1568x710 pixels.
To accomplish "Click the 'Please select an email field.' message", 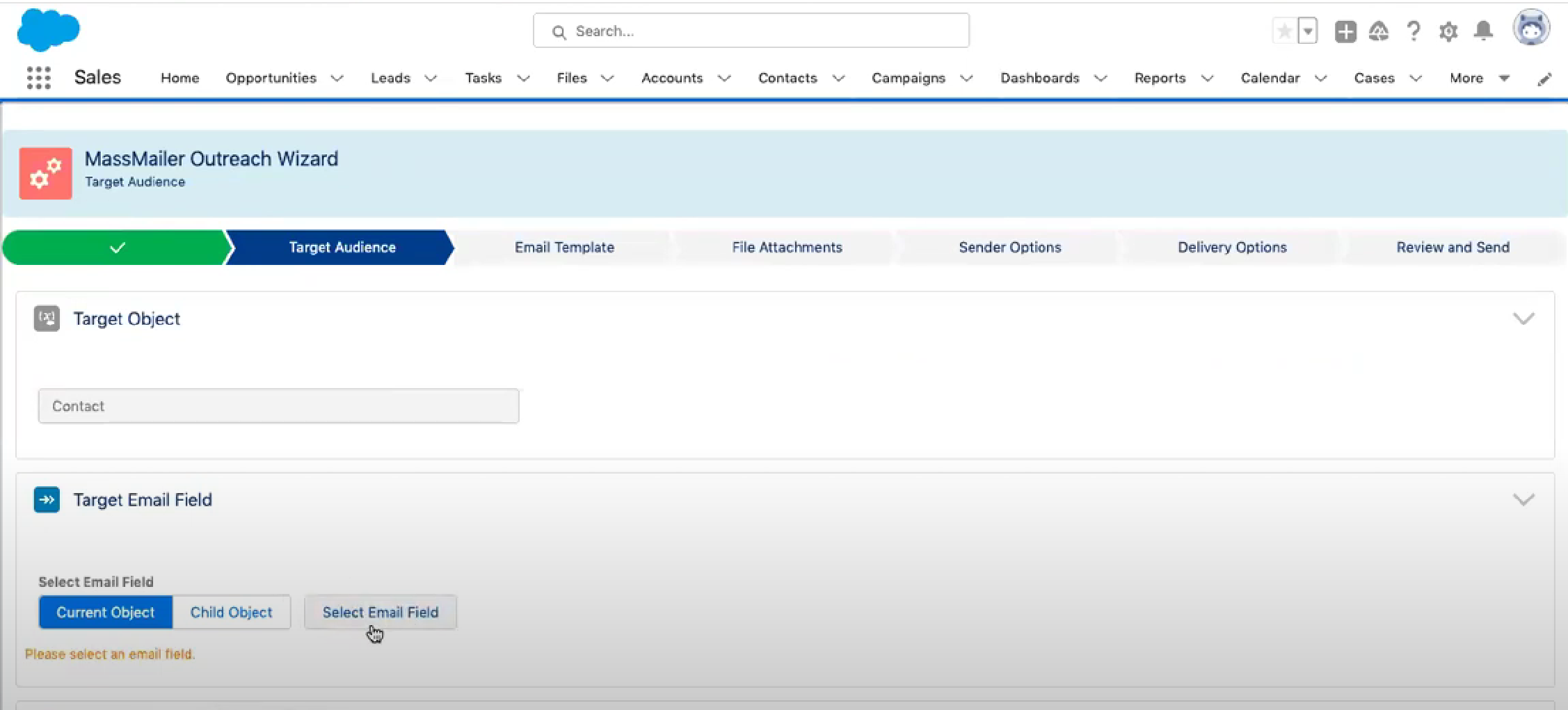I will point(110,654).
